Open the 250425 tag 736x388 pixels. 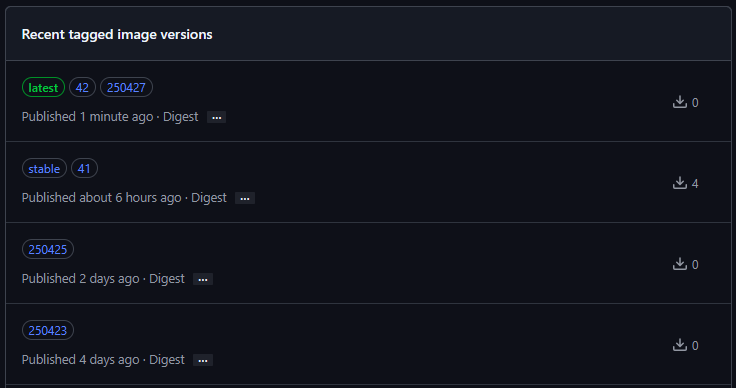[x=48, y=250]
